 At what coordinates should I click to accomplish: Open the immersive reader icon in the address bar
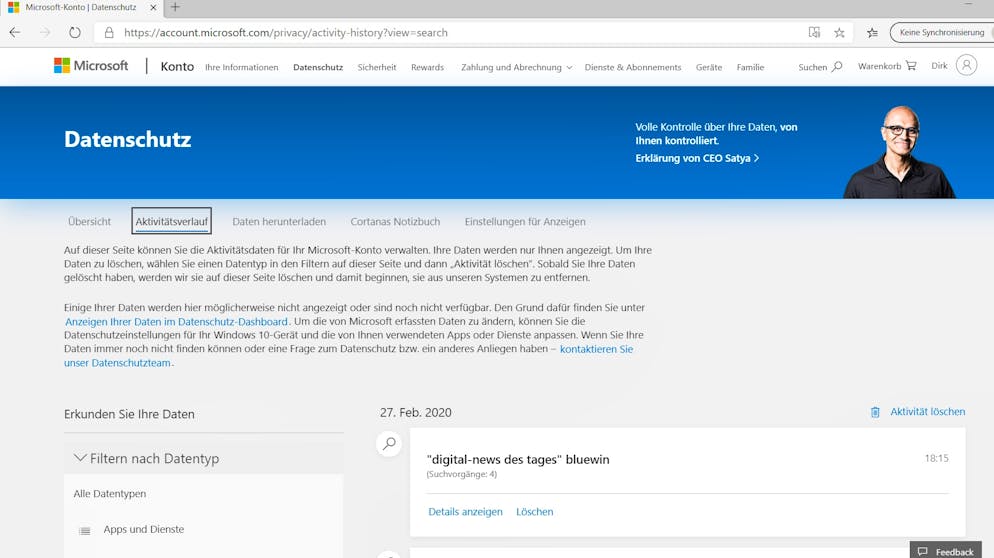[x=815, y=32]
